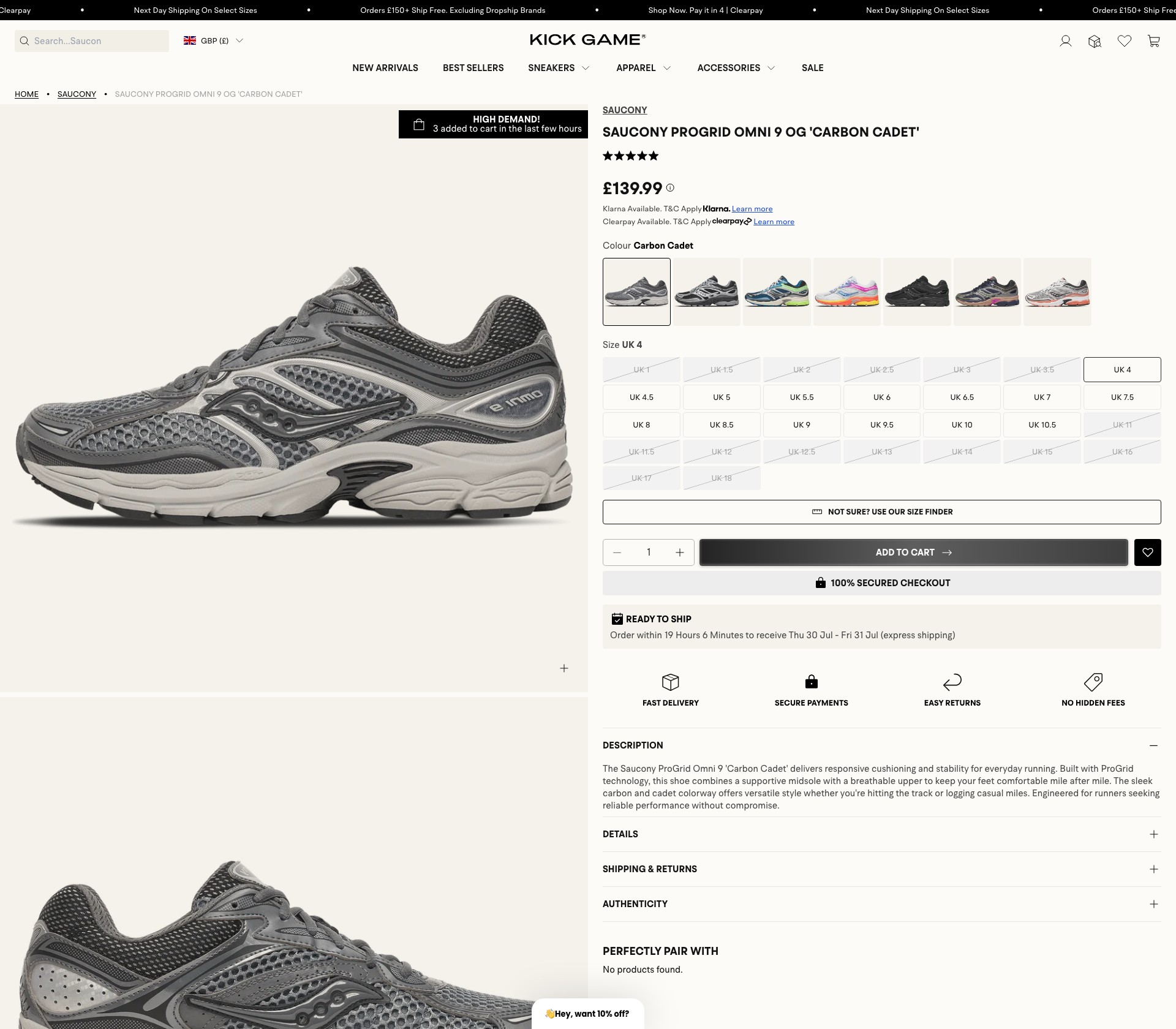Open the size finder button

pos(882,512)
